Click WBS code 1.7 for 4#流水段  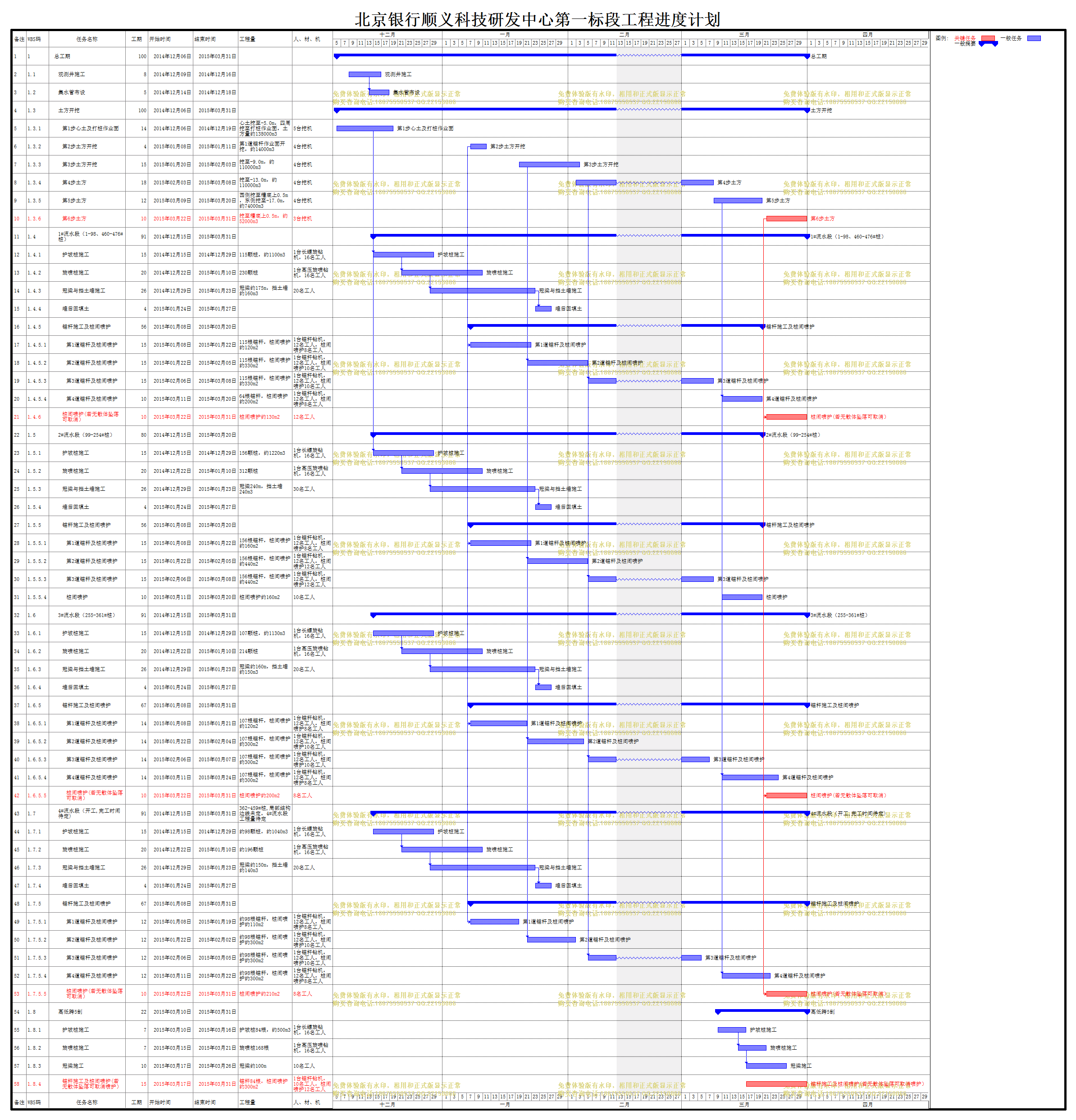(x=31, y=814)
